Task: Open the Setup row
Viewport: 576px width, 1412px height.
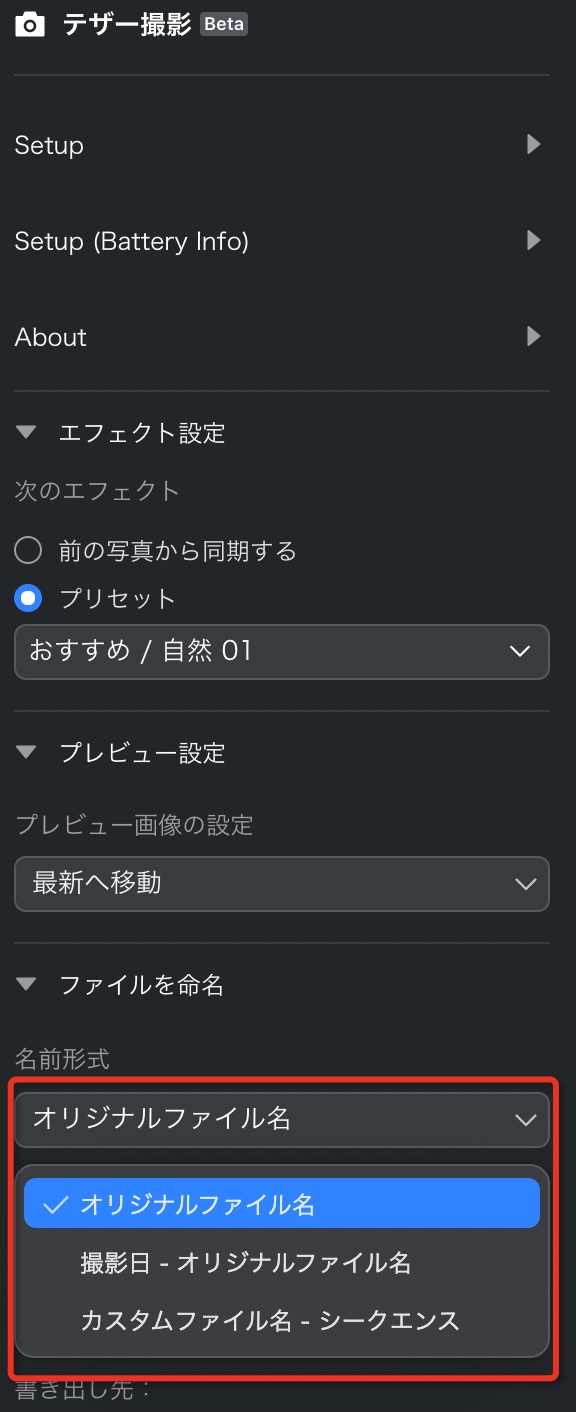Action: (282, 145)
